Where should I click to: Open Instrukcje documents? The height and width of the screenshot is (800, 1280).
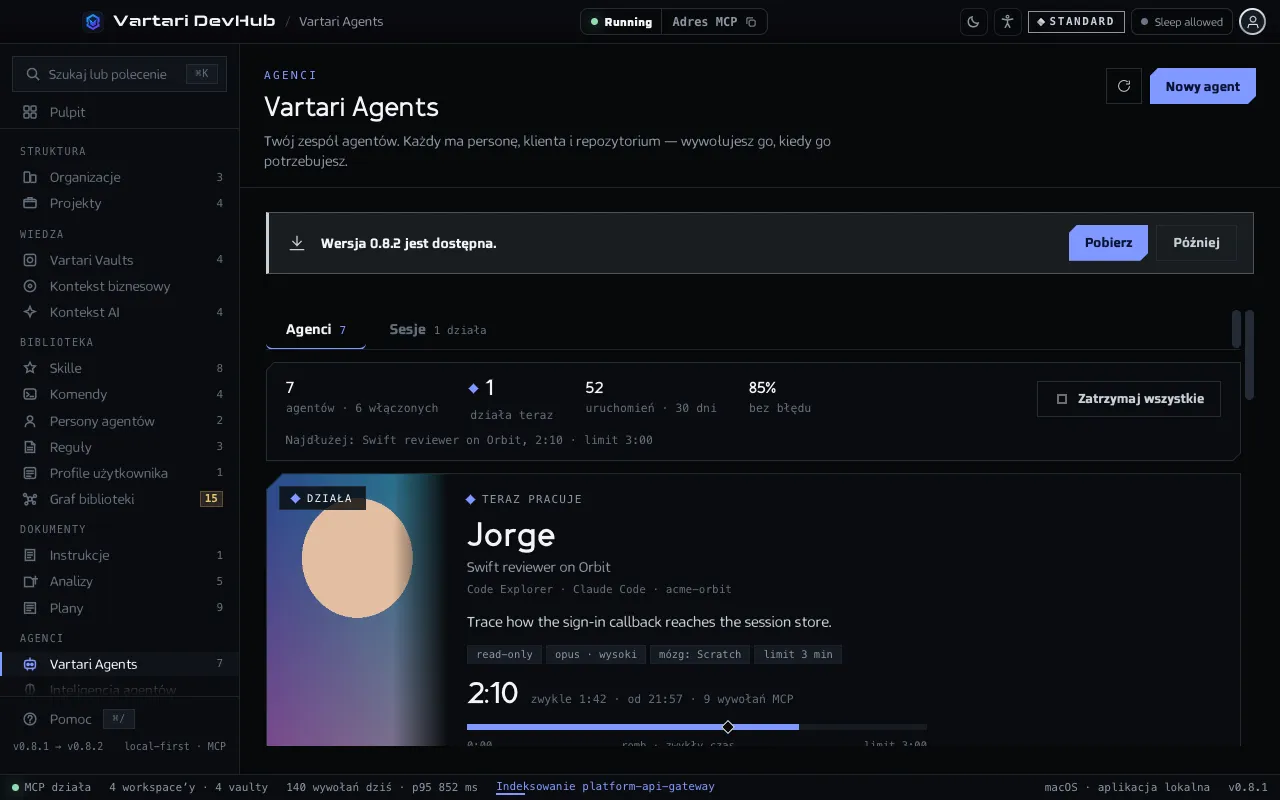click(120, 555)
